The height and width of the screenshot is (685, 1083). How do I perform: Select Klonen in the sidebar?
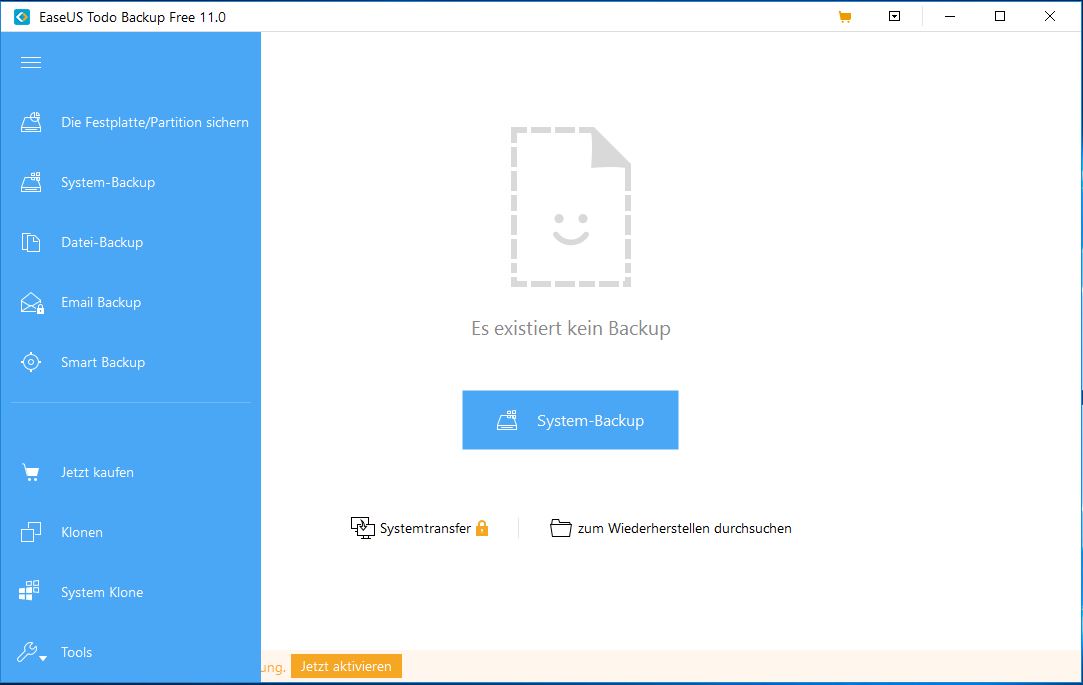point(82,532)
